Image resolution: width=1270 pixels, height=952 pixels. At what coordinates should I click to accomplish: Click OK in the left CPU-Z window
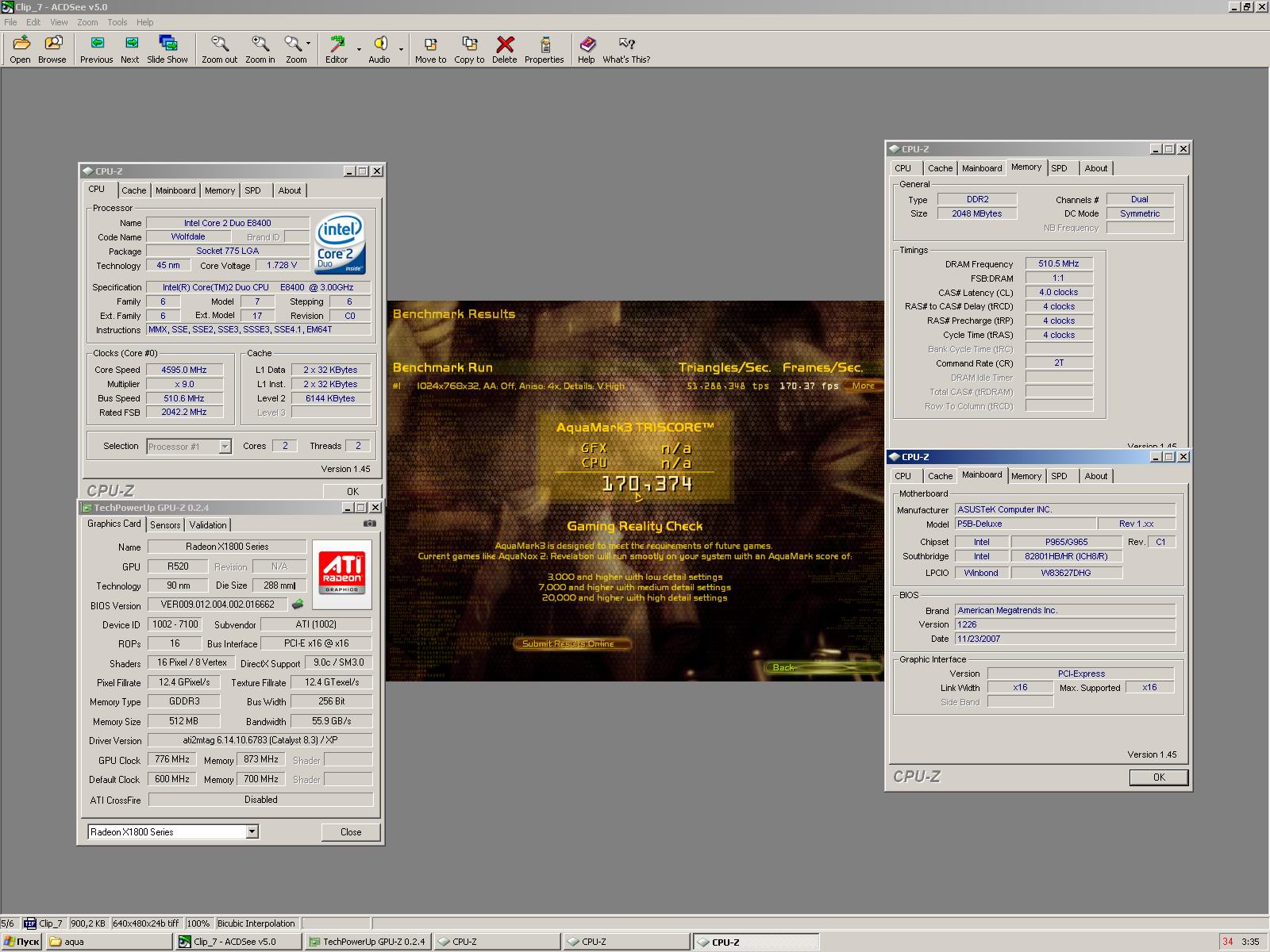pyautogui.click(x=352, y=491)
